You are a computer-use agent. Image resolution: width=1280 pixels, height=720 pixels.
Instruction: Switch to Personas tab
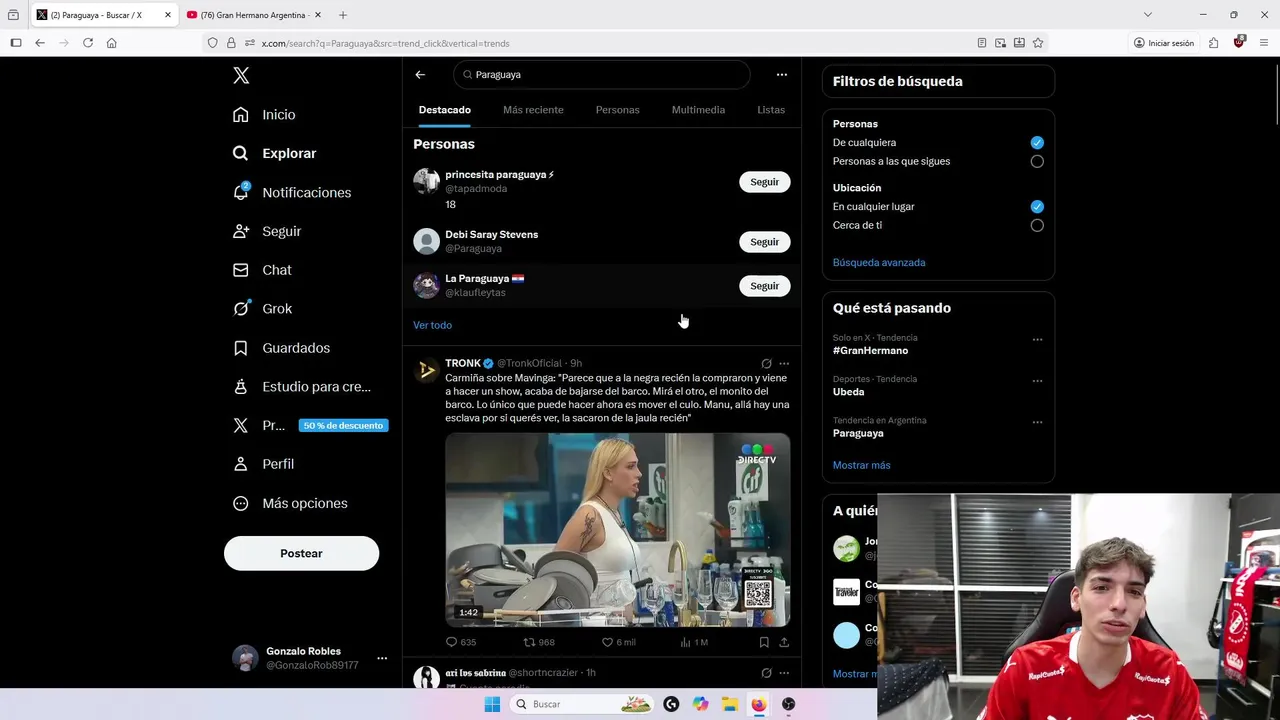tap(617, 110)
